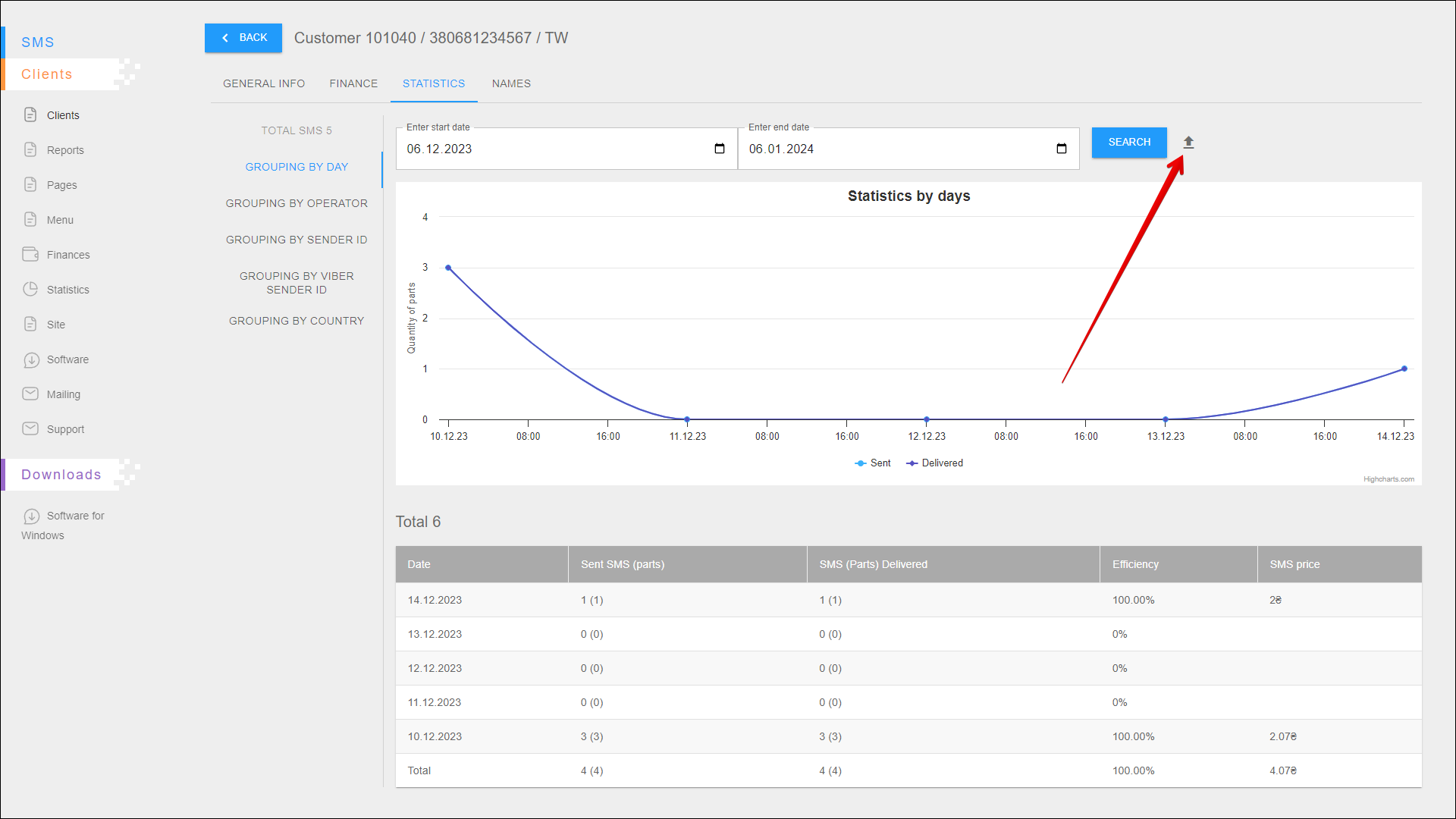Click the Software download icon
Viewport: 1456px width, 819px height.
coord(31,359)
